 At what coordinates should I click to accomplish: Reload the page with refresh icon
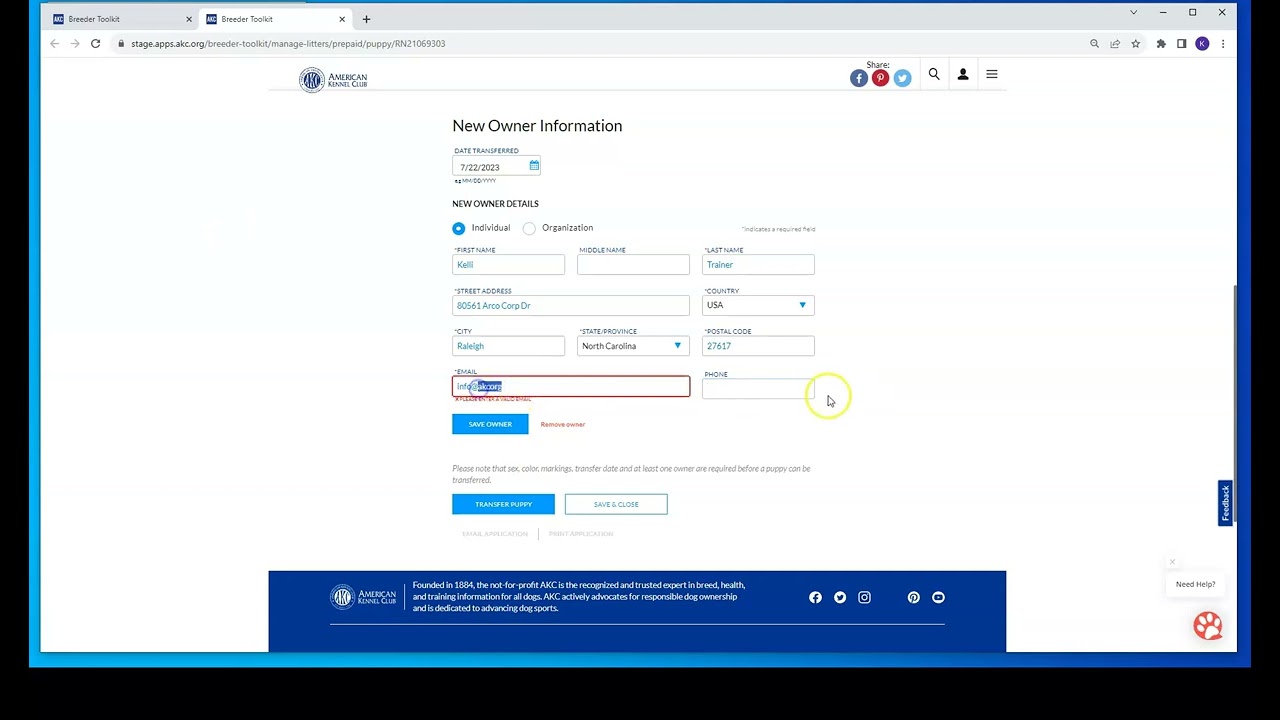(95, 43)
